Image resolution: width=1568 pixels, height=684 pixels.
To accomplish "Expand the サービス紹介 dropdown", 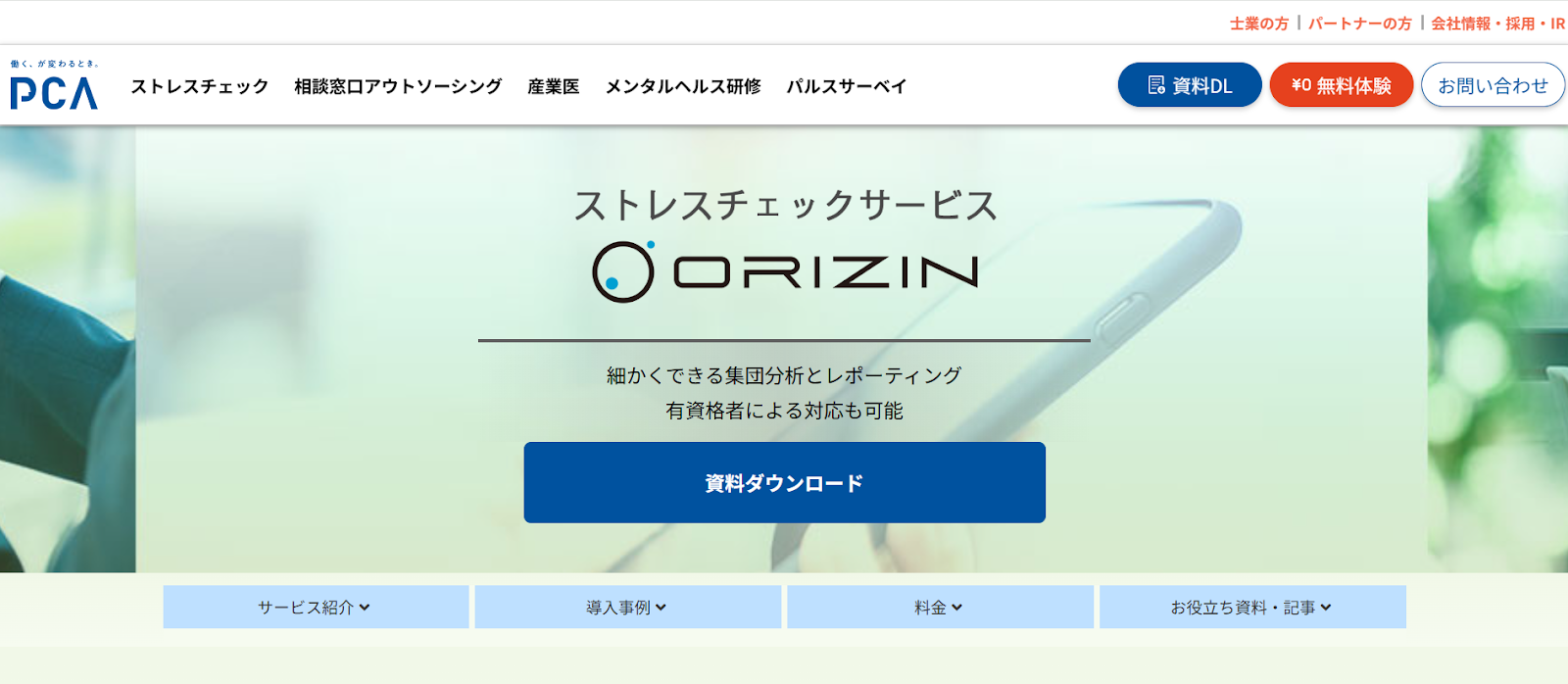I will click(316, 607).
